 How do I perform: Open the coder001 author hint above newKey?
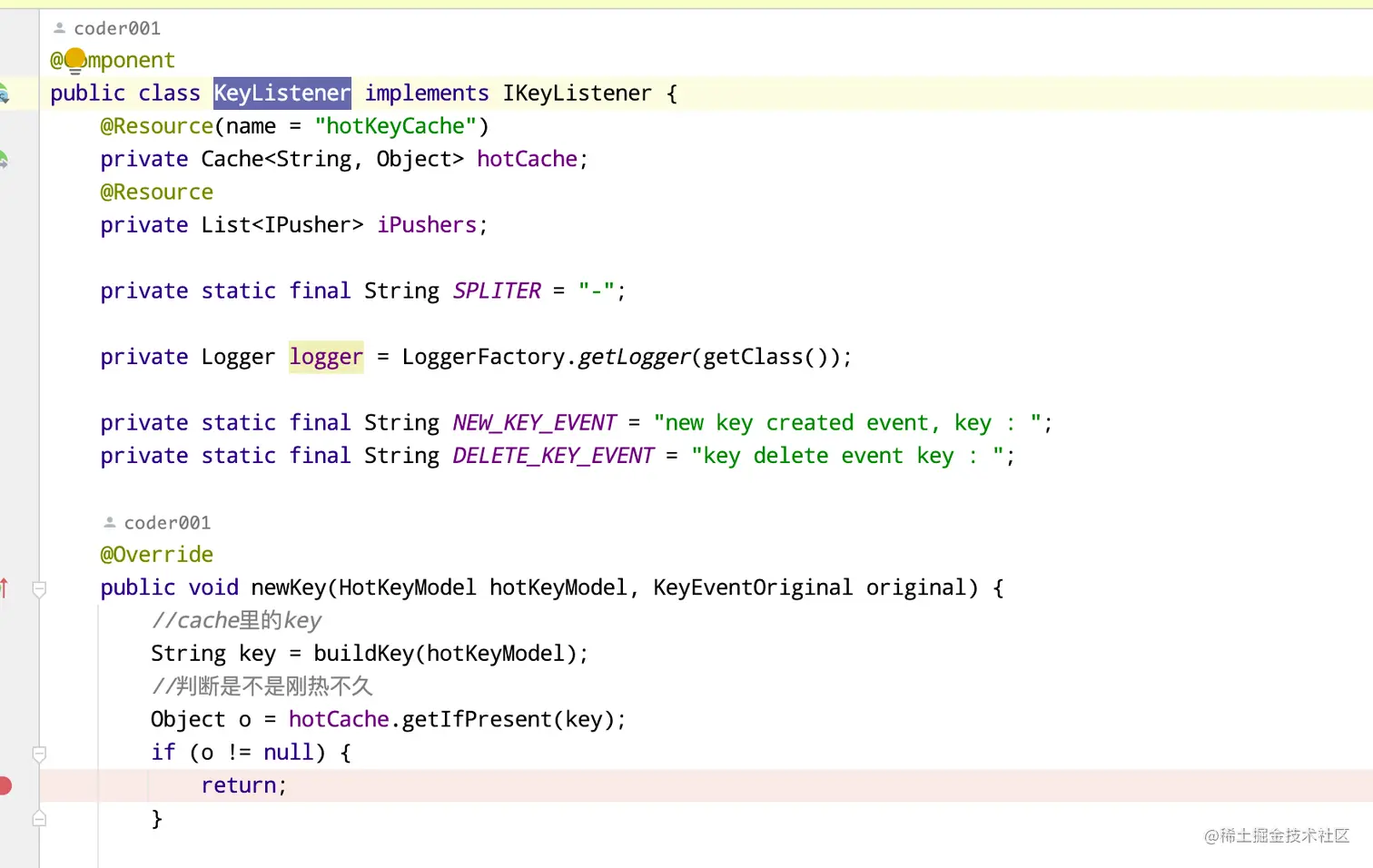pyautogui.click(x=167, y=523)
